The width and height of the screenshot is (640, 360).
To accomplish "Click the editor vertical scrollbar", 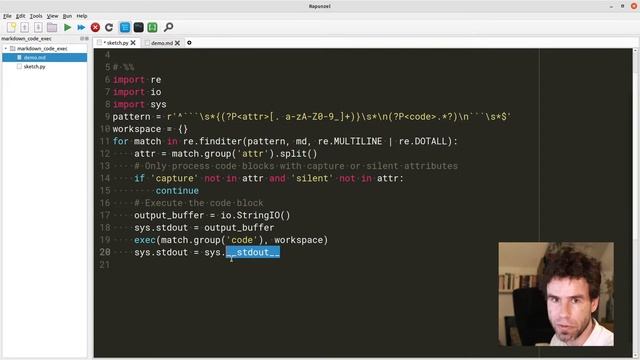I will 635,202.
